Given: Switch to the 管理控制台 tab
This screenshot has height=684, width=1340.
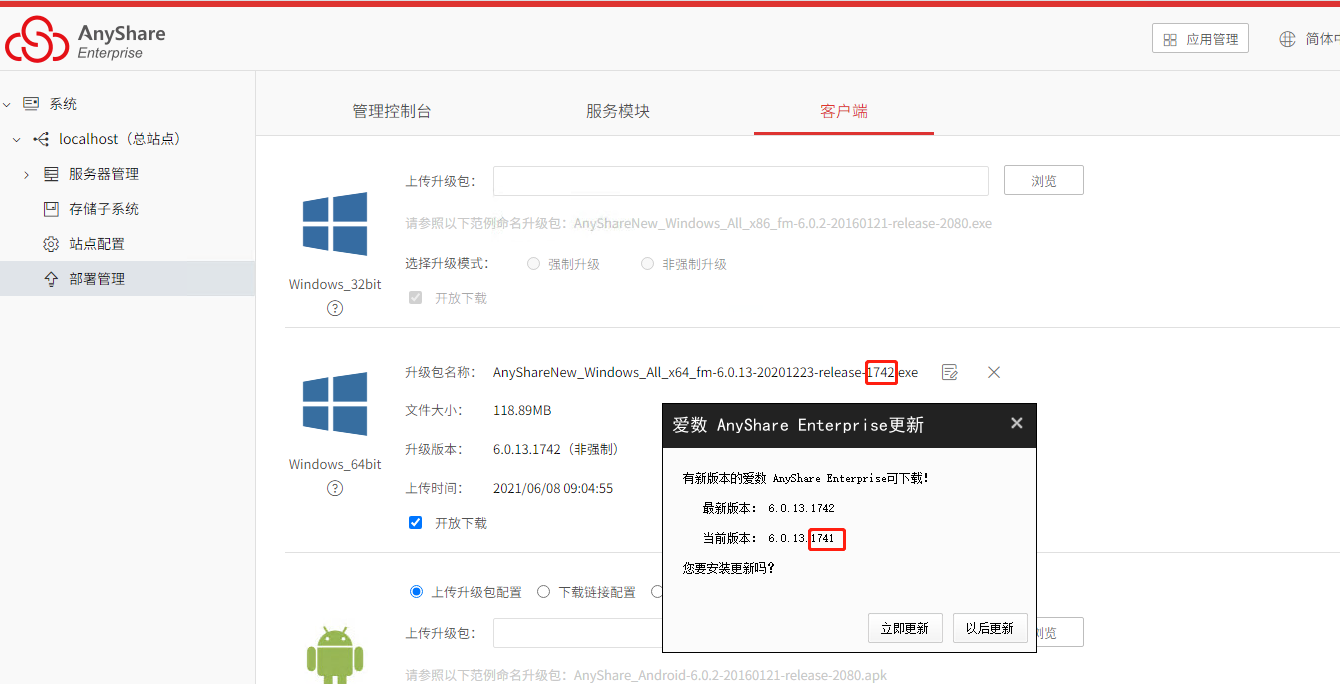Looking at the screenshot, I should 392,111.
